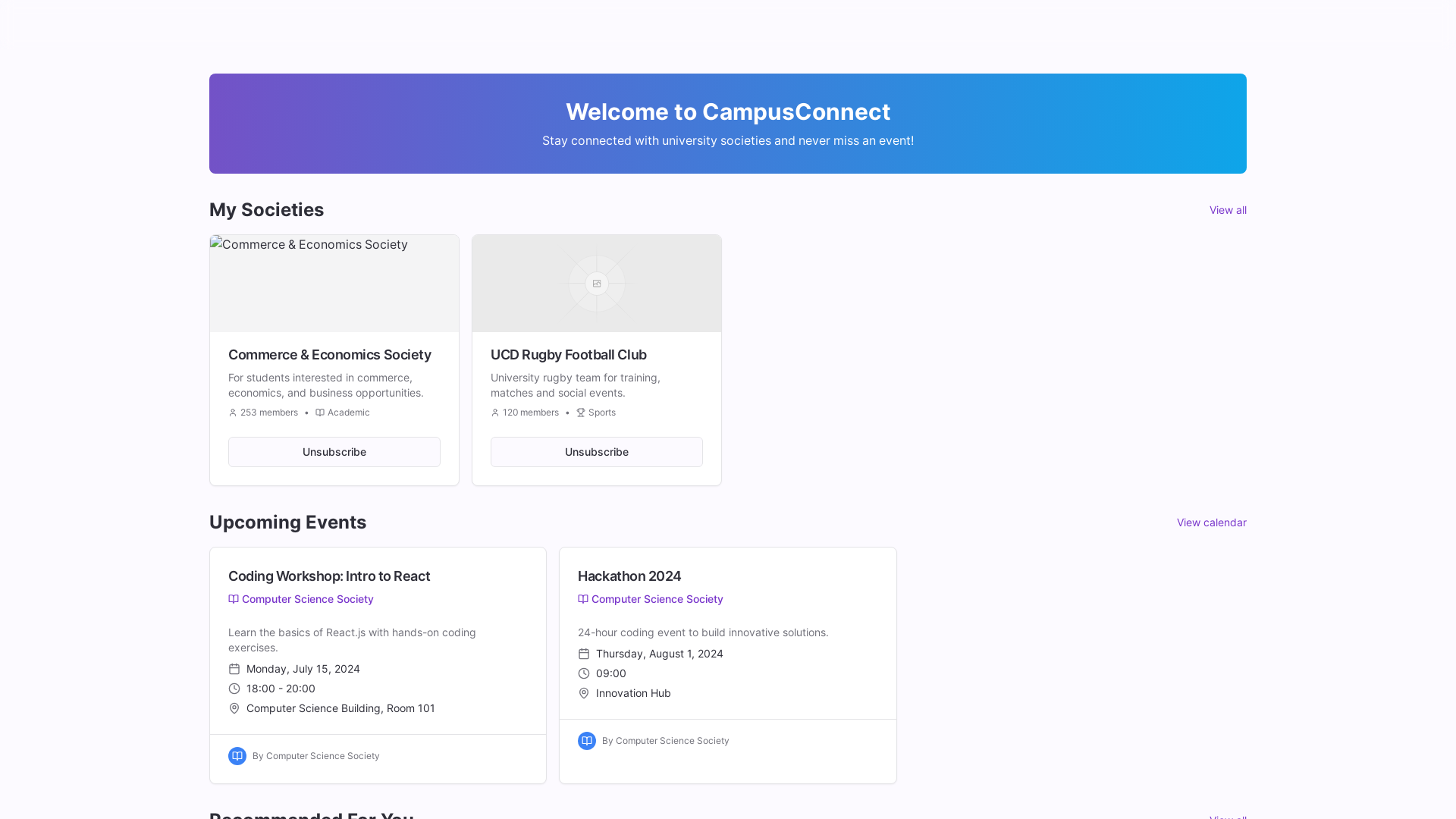Click location pin next to Innovation Hub
1456x819 pixels.
(584, 693)
